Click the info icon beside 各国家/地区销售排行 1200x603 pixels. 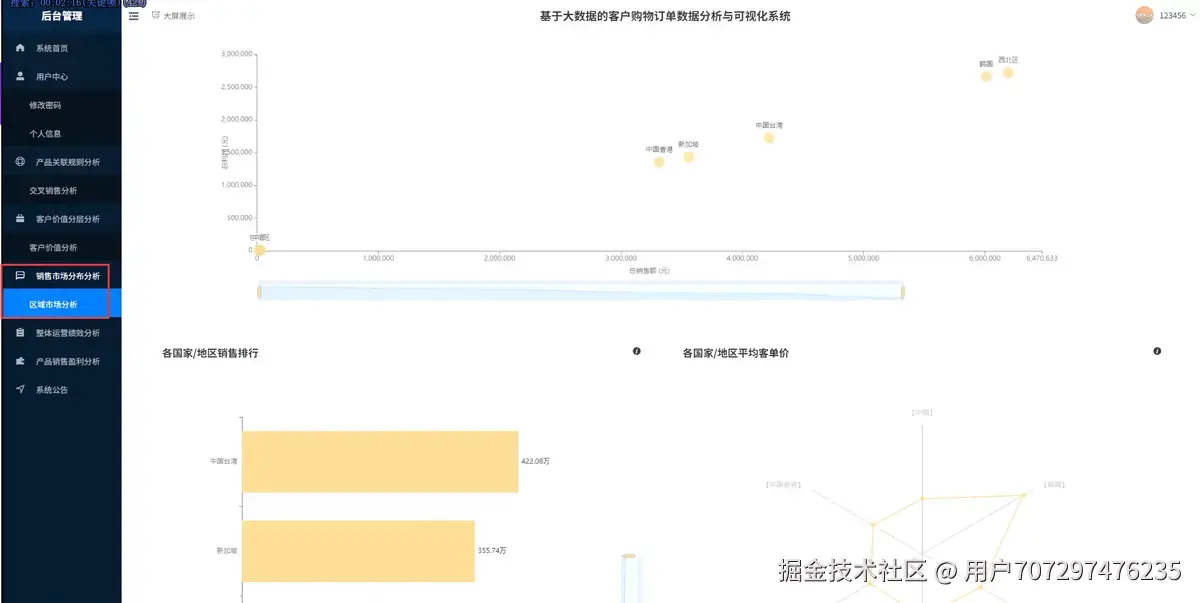[x=637, y=351]
